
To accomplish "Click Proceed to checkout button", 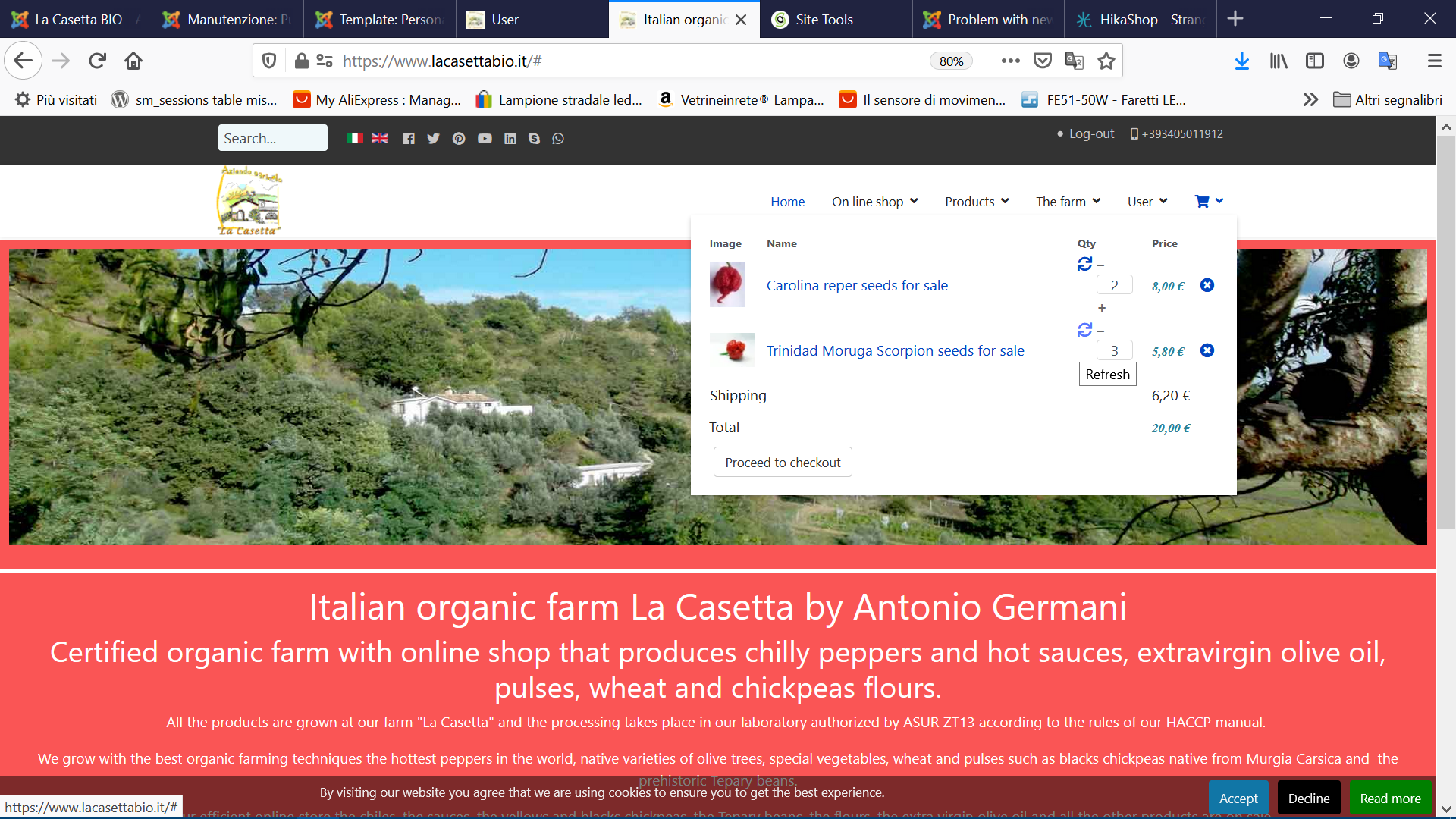I will coord(783,463).
